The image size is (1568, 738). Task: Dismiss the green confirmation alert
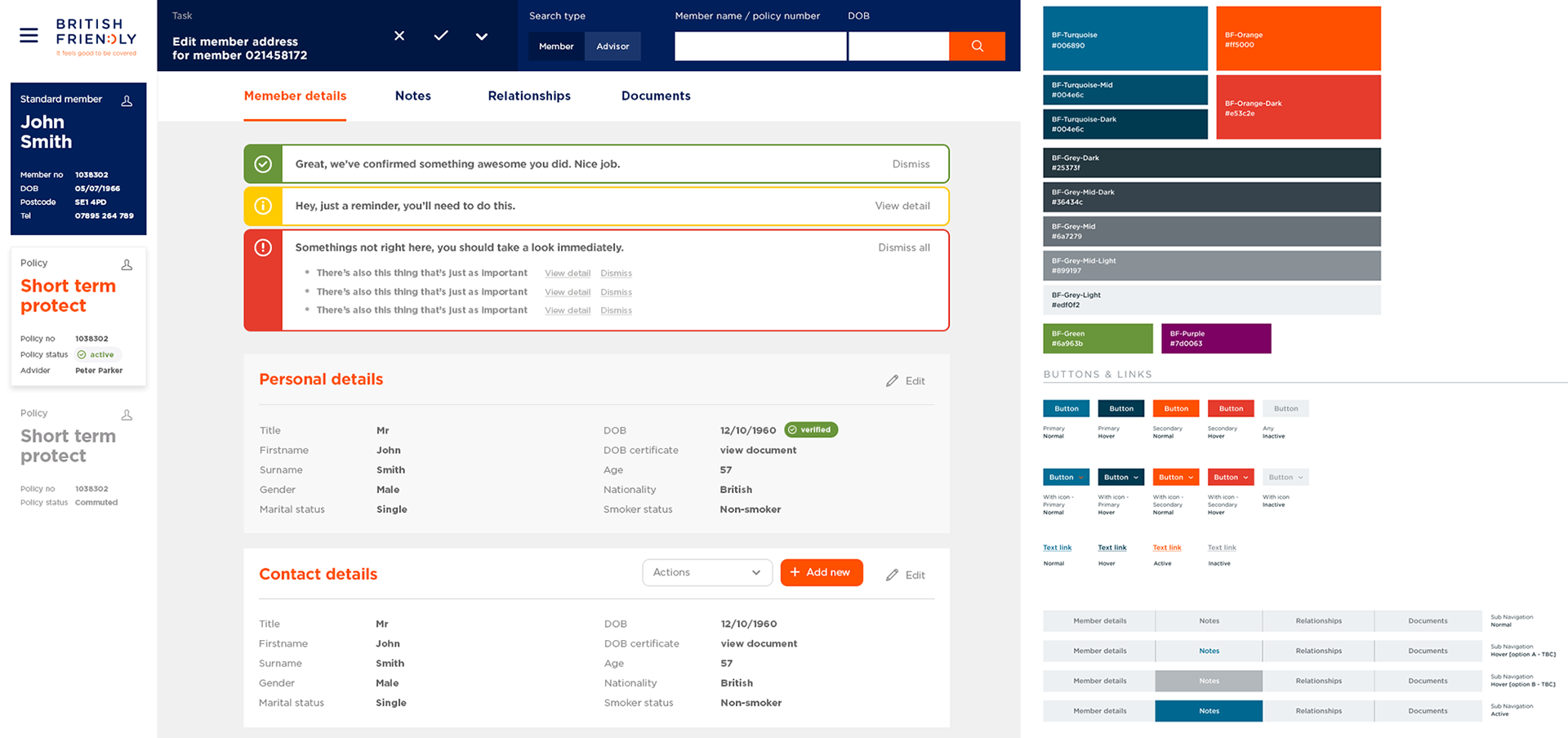pyautogui.click(x=911, y=164)
